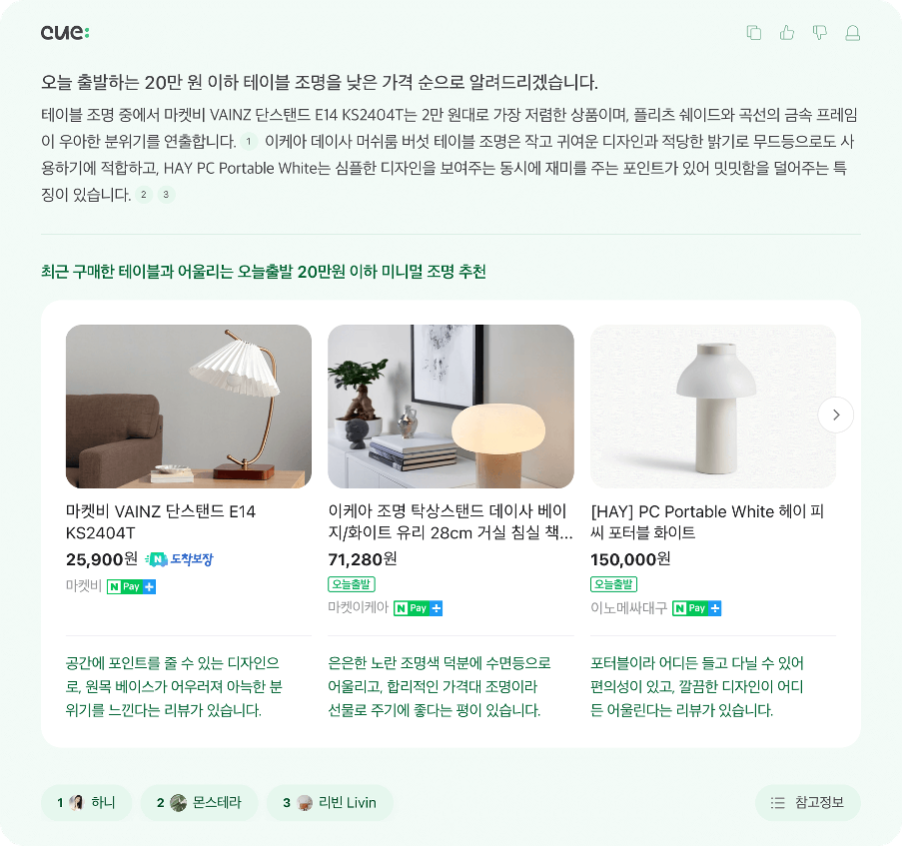Viewport: 904px width, 848px height.
Task: Click citation badge 2 in the answer
Action: point(144,195)
